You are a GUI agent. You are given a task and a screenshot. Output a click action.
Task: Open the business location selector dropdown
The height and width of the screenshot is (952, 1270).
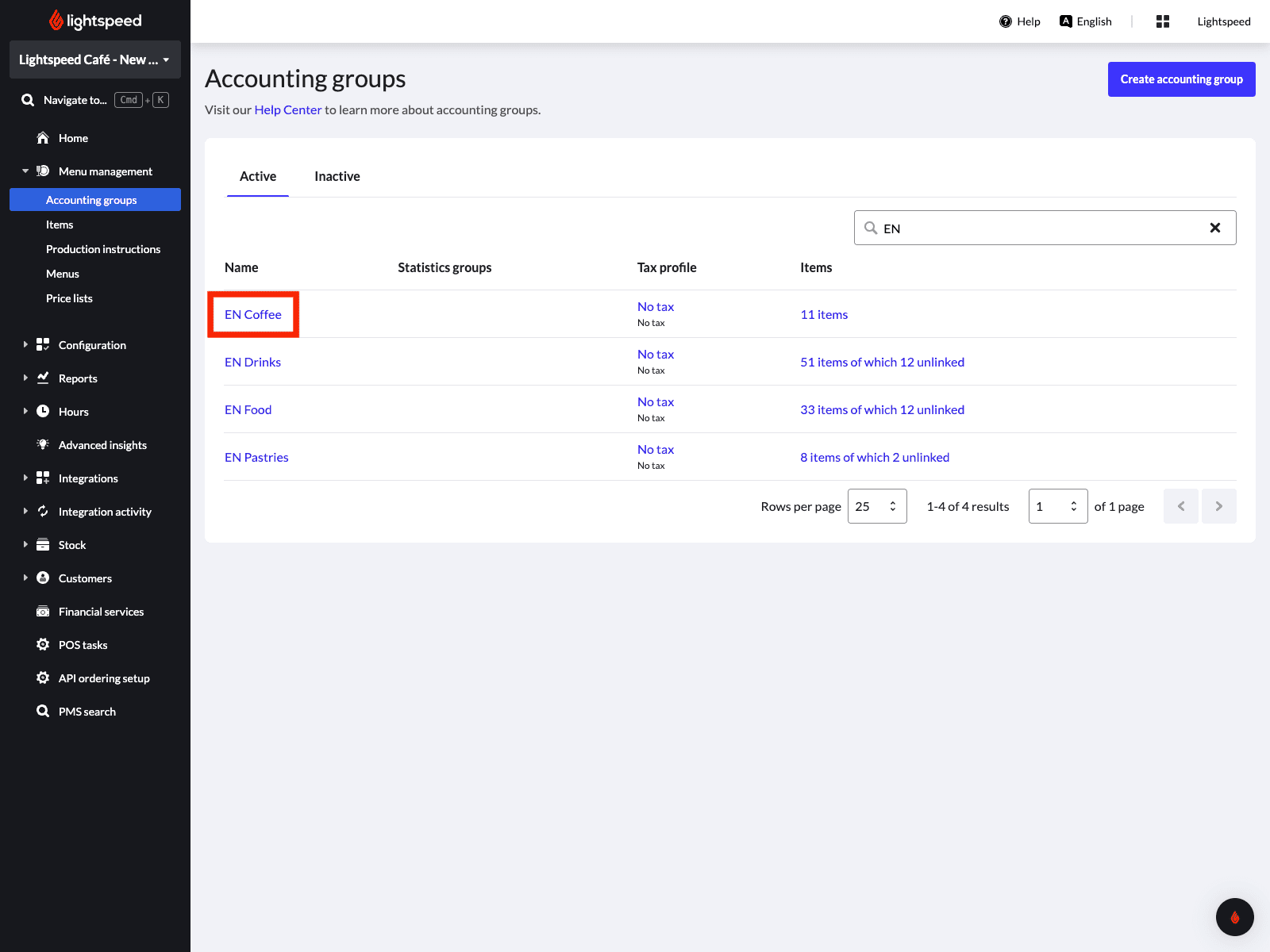(x=95, y=59)
